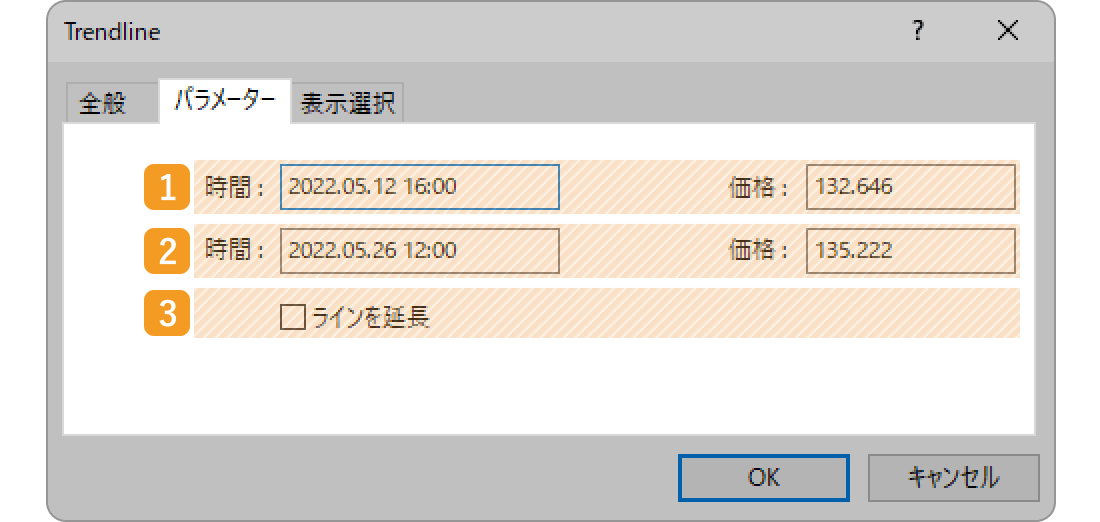
Task: Click the Trendline title bar text
Action: click(112, 32)
